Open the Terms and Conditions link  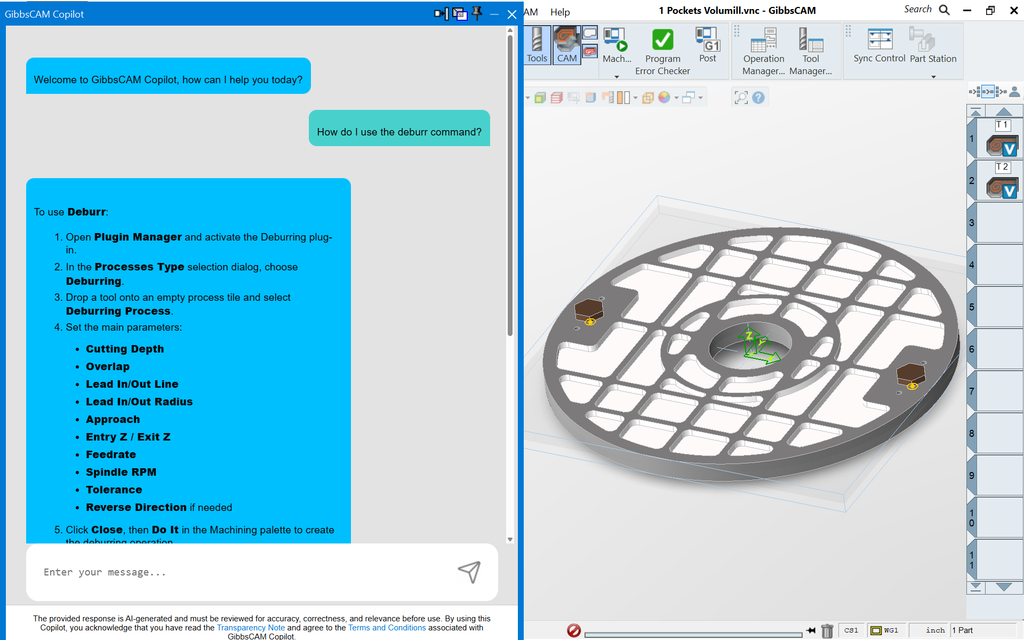pyautogui.click(x=387, y=628)
